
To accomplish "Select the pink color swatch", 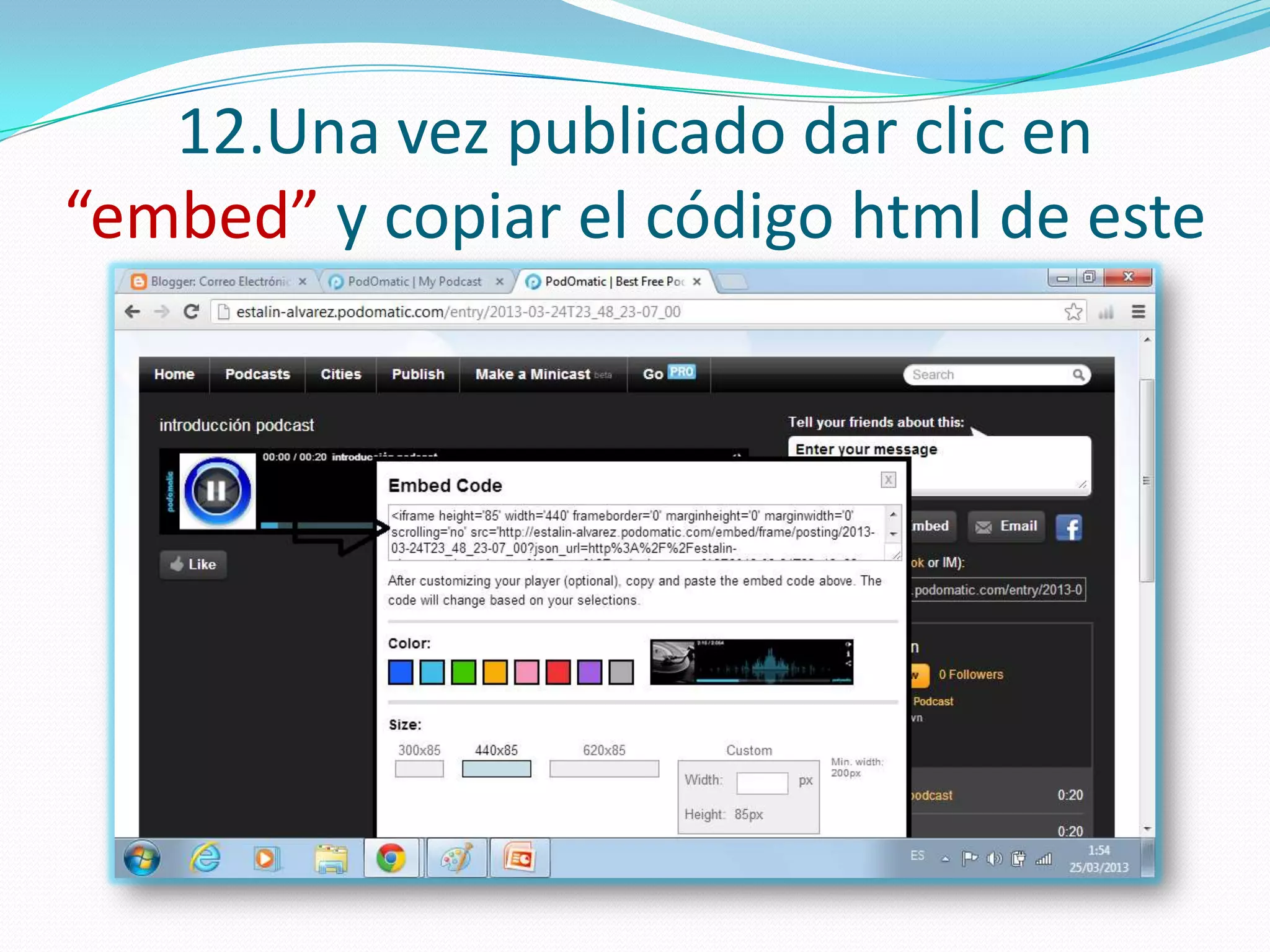I will pos(526,672).
